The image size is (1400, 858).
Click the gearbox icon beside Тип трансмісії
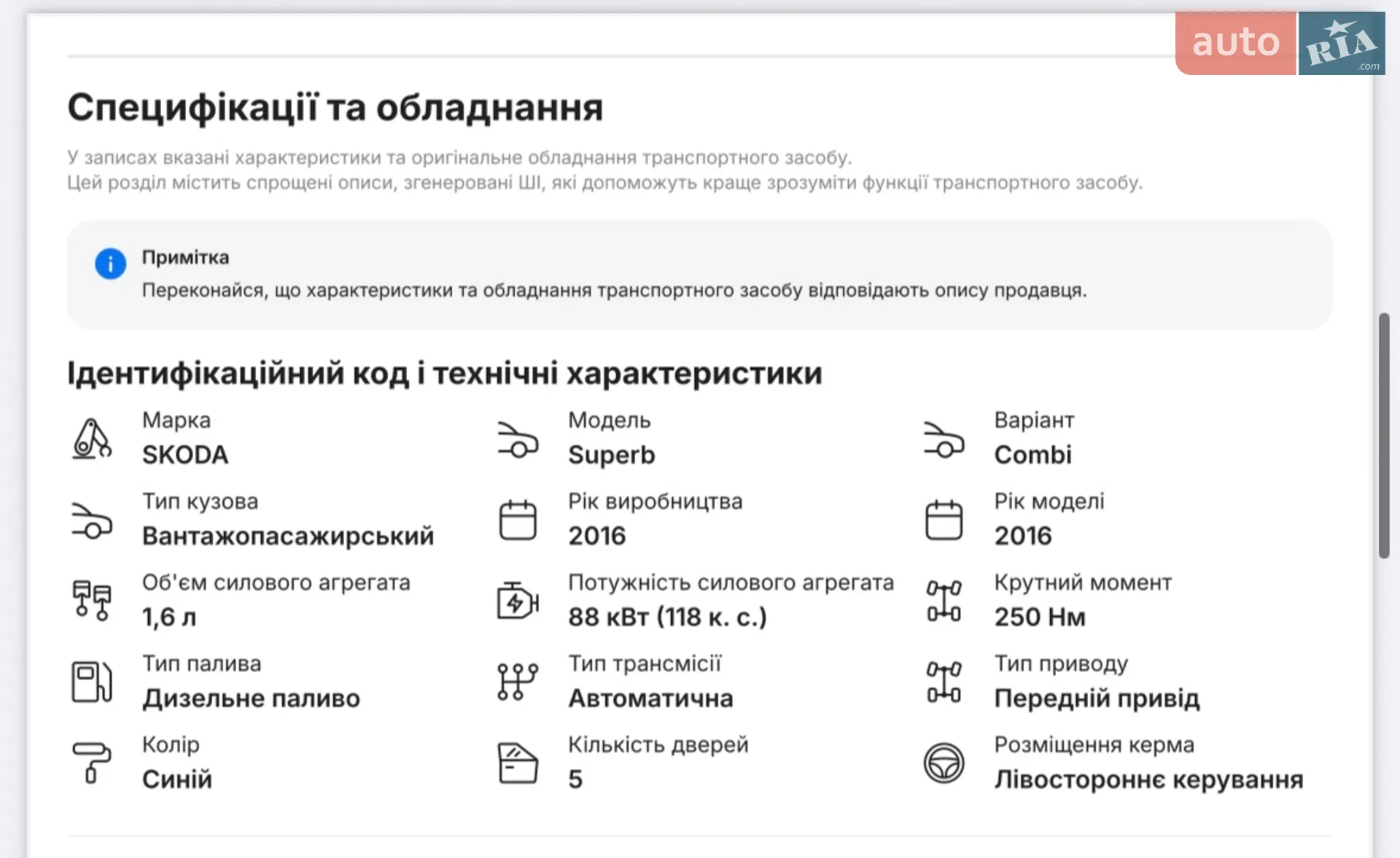point(518,682)
